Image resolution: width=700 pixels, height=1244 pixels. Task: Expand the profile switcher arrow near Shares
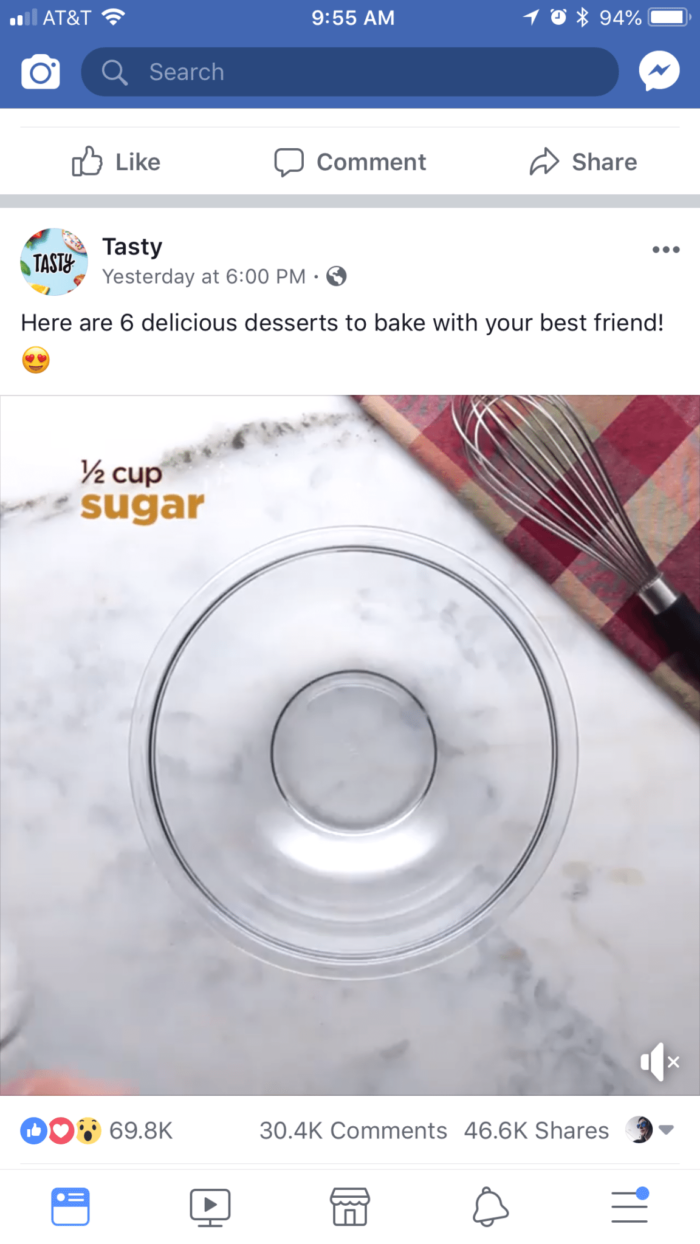pyautogui.click(x=651, y=1131)
